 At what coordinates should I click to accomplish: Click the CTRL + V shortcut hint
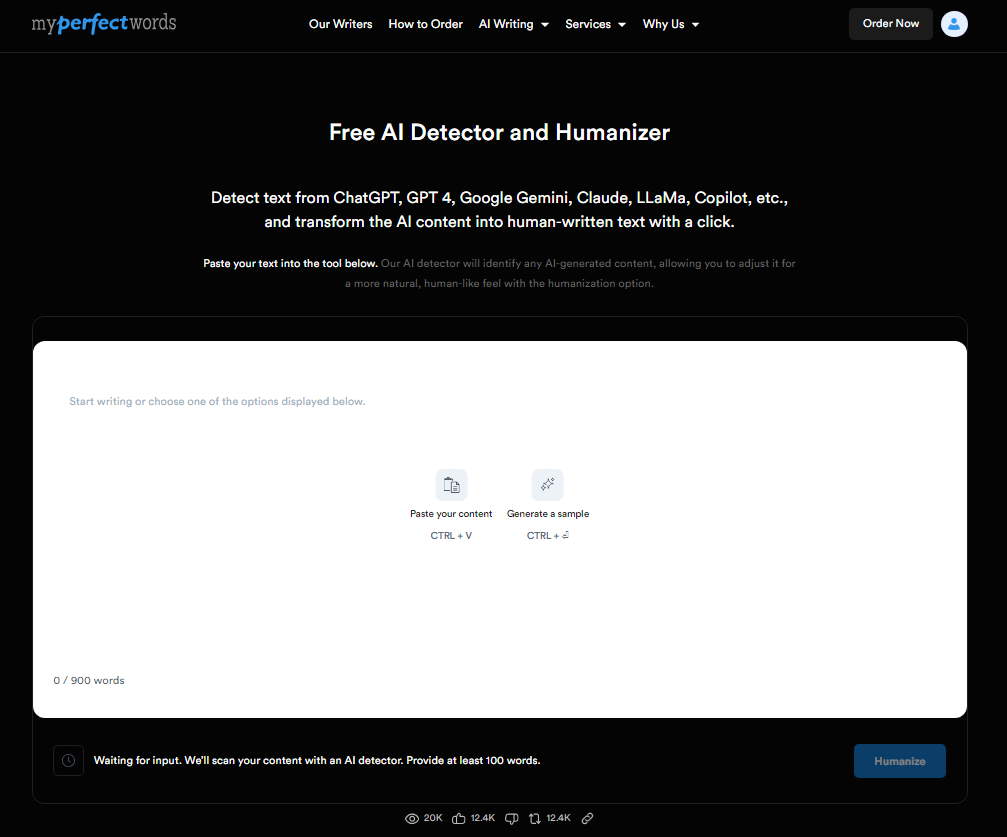451,536
